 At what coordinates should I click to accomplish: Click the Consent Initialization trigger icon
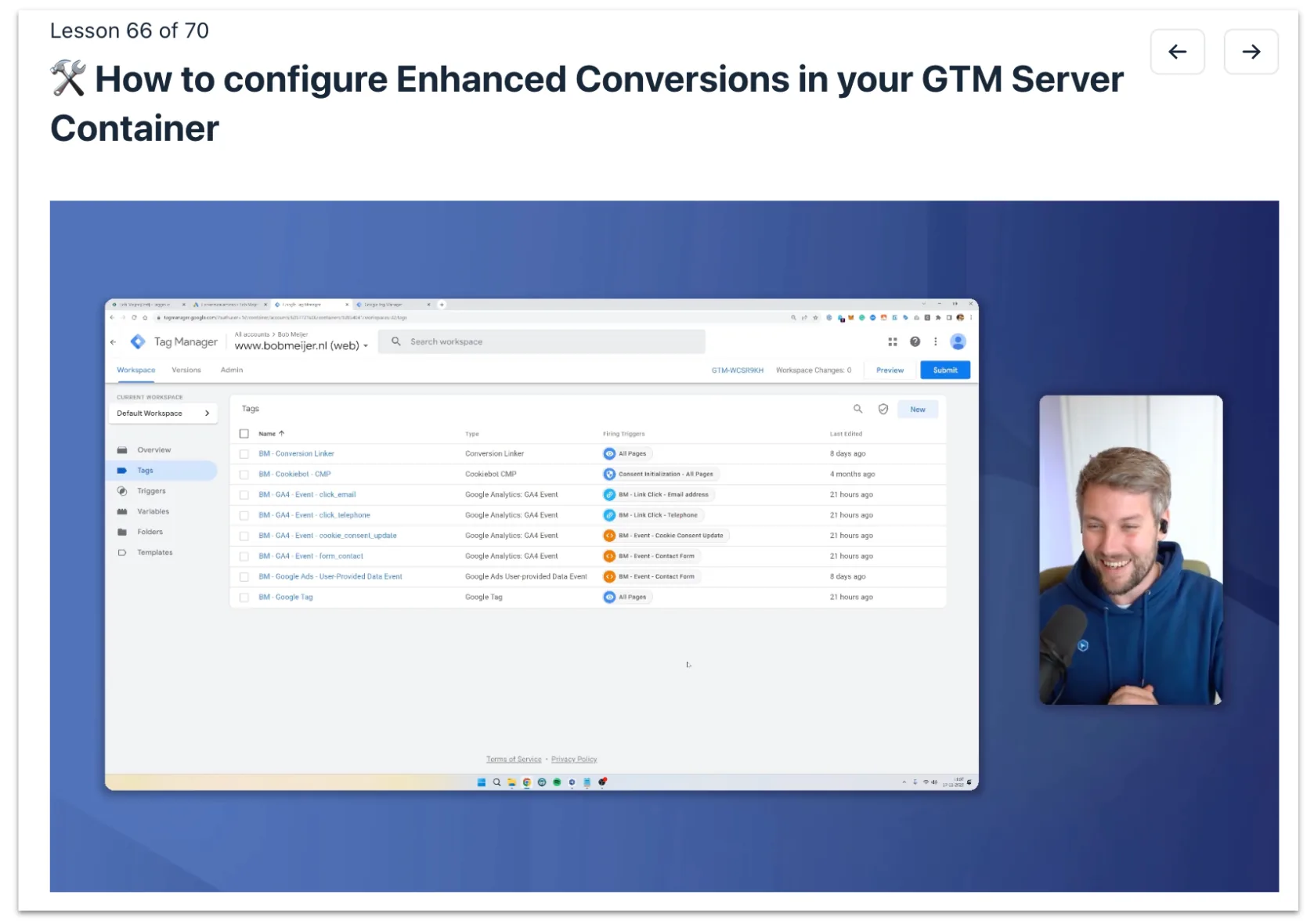point(609,474)
